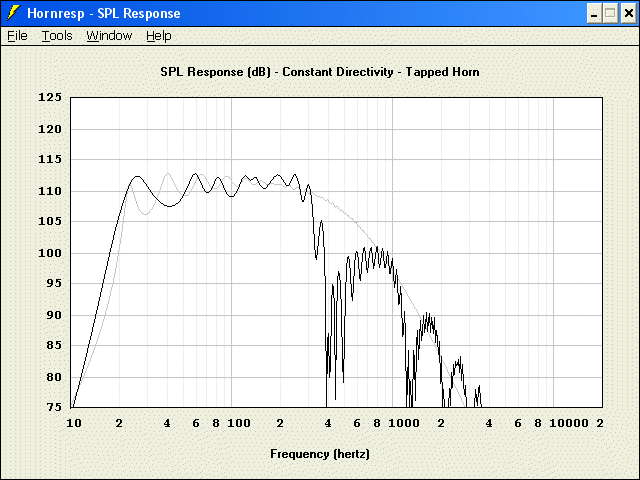The image size is (640, 480).
Task: Click the 105 dB y-axis label
Action: click(50, 221)
